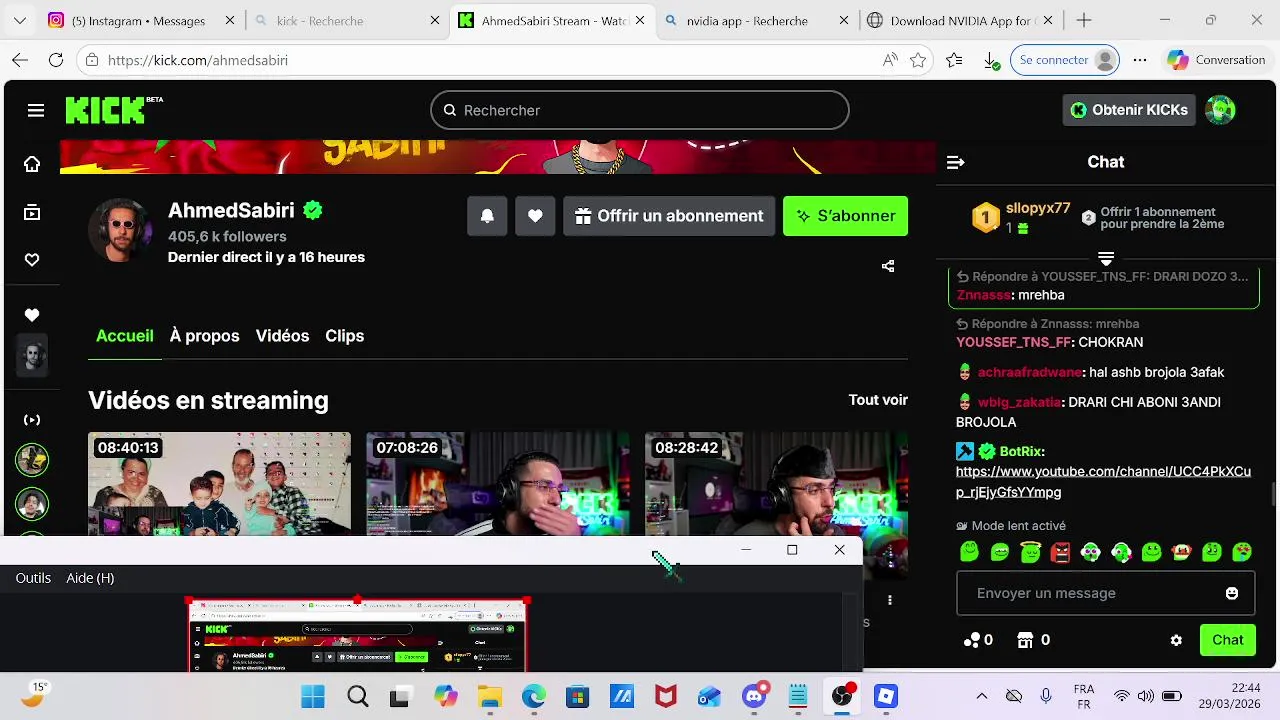Open the Kick hamburger menu
The height and width of the screenshot is (720, 1280).
36,110
